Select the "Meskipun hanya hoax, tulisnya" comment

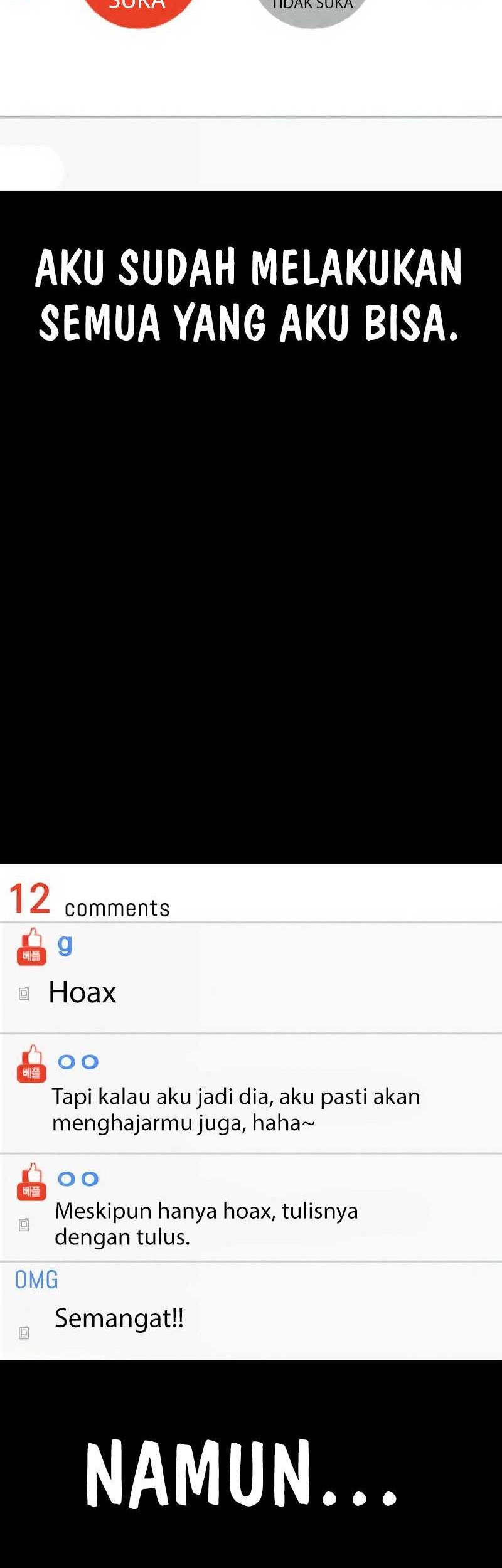206,1224
